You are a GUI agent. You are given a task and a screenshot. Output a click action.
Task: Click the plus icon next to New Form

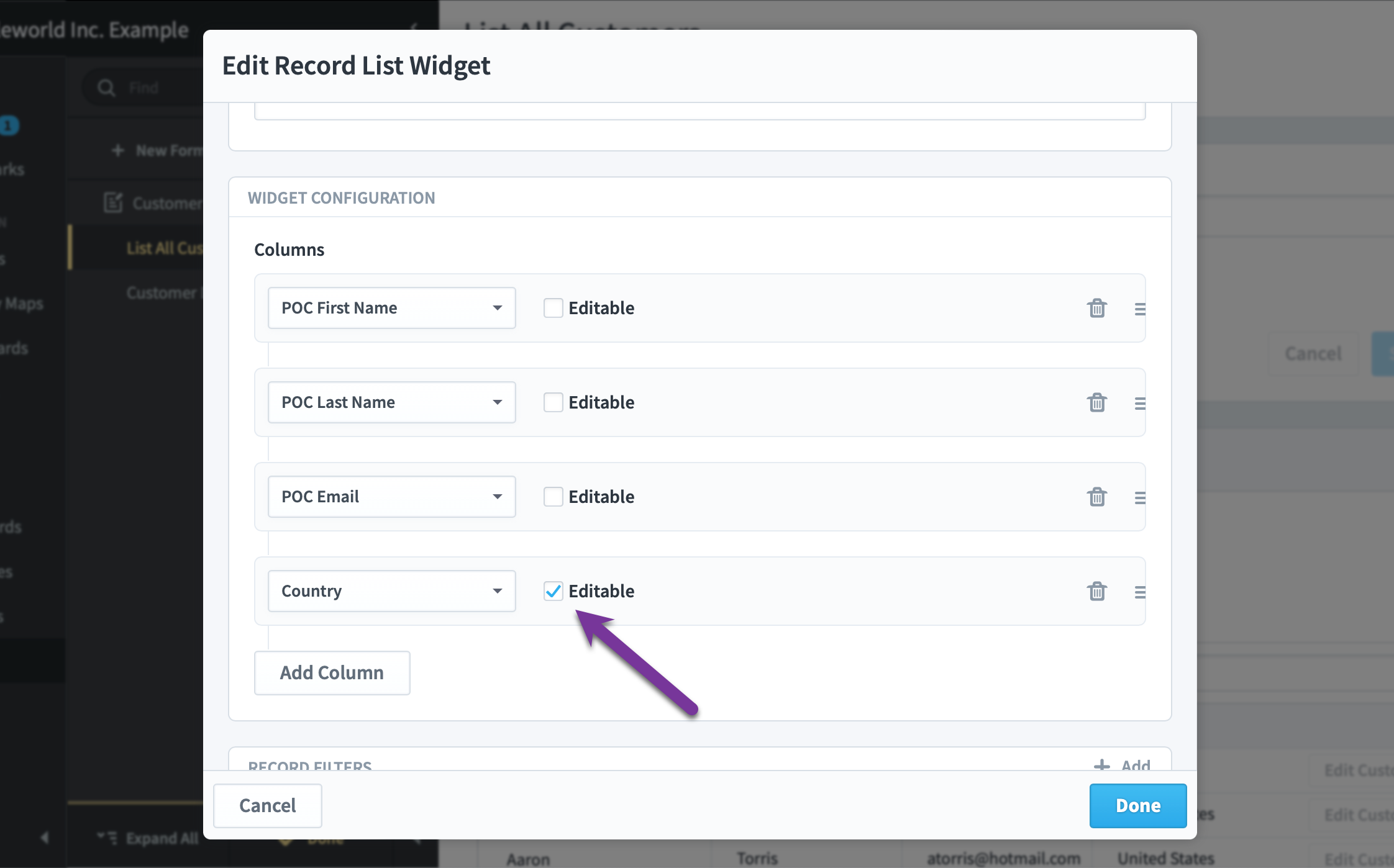tap(118, 150)
